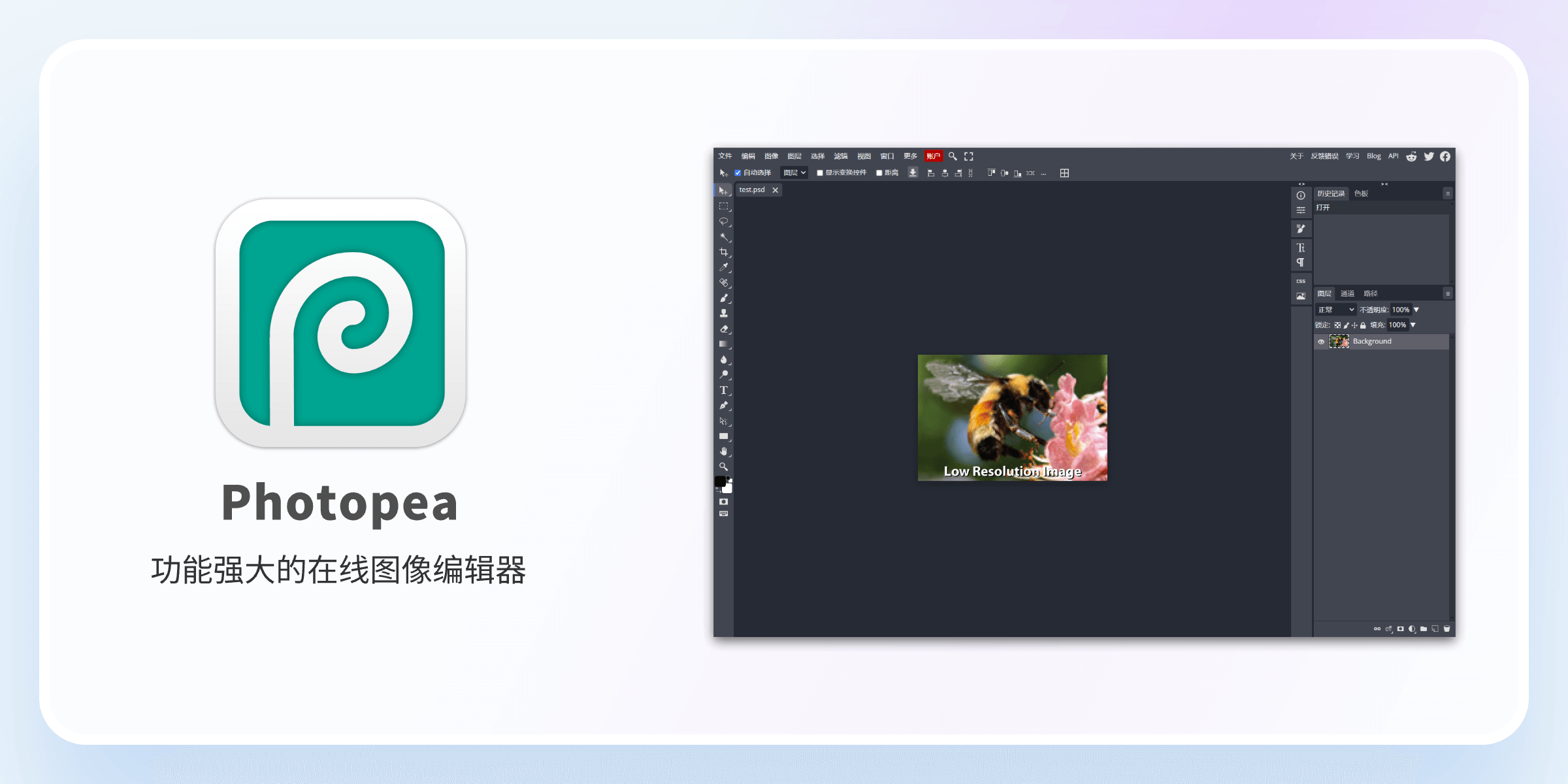Toggle lock transparent pixels icon
1568x784 pixels.
click(1337, 325)
